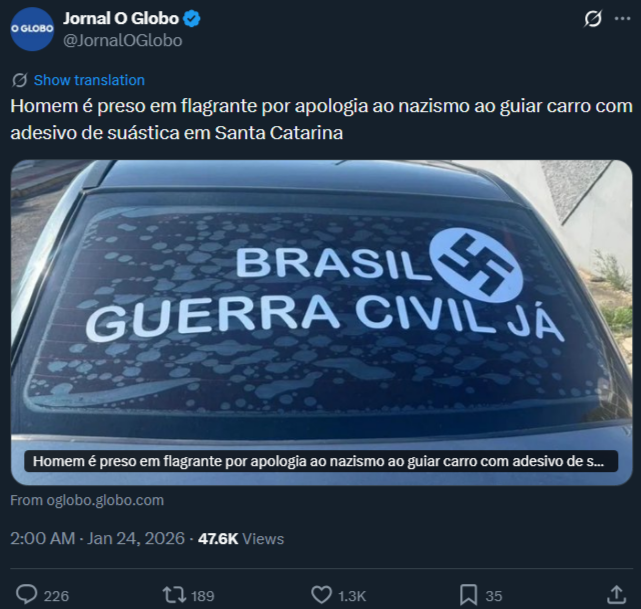Click the blue verified badge
Screen dimensions: 641x609
tap(192, 19)
